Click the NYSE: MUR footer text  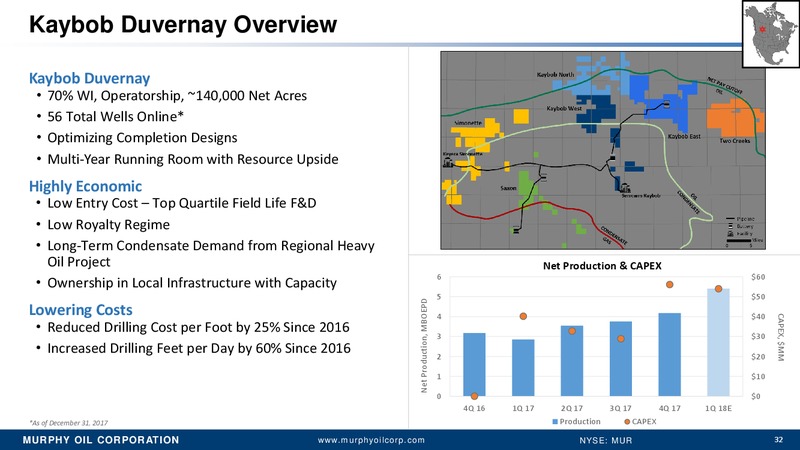coord(606,440)
